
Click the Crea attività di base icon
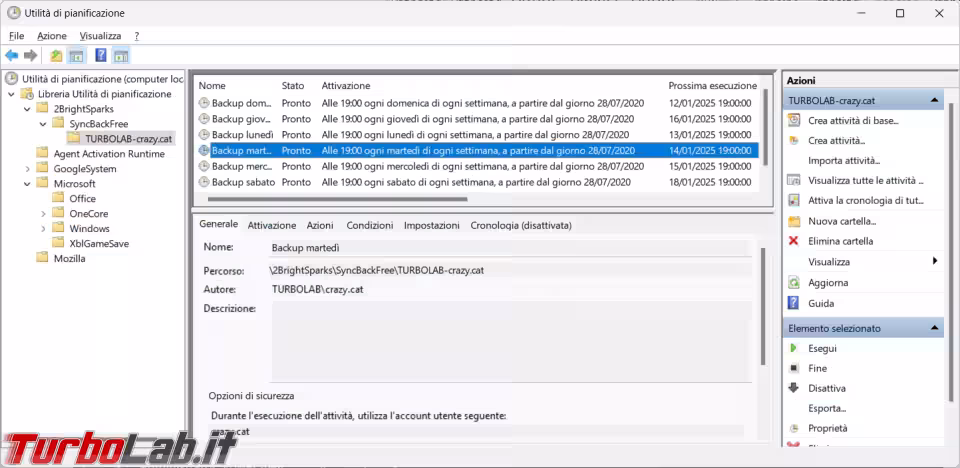pyautogui.click(x=793, y=120)
